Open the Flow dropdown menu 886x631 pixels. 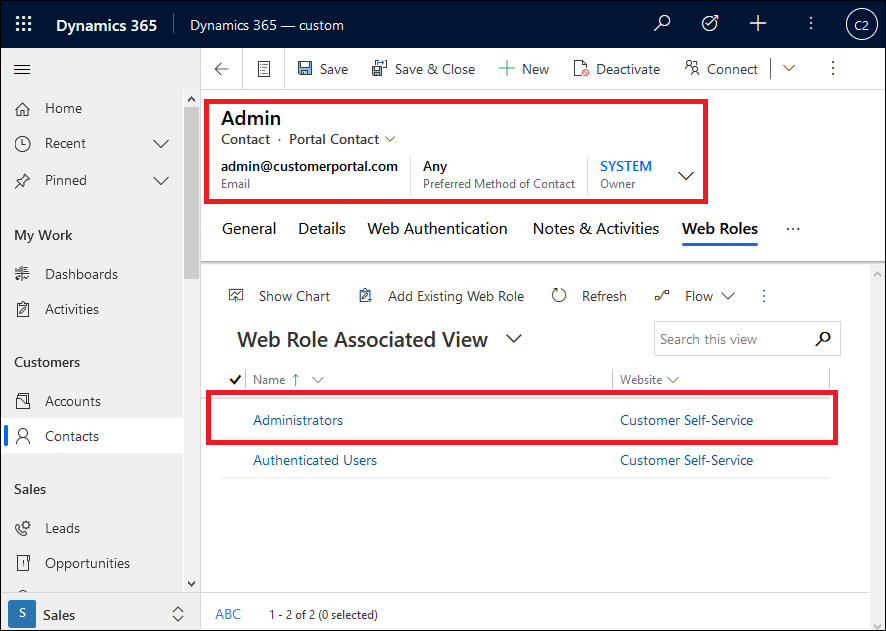pyautogui.click(x=694, y=296)
